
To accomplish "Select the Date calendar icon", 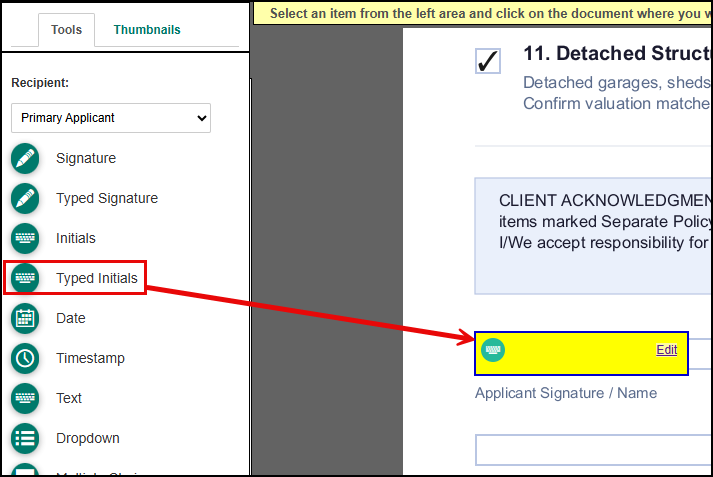I will (25, 318).
